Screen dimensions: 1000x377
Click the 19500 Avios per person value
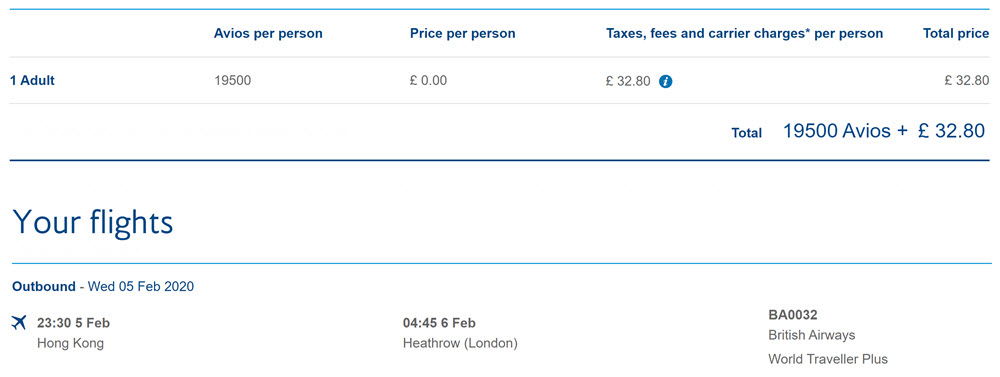[233, 81]
